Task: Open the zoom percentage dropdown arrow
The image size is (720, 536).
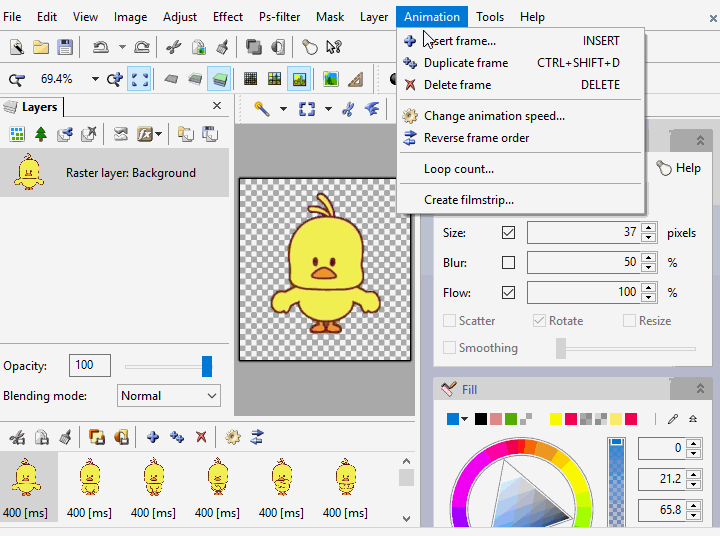Action: (95, 79)
